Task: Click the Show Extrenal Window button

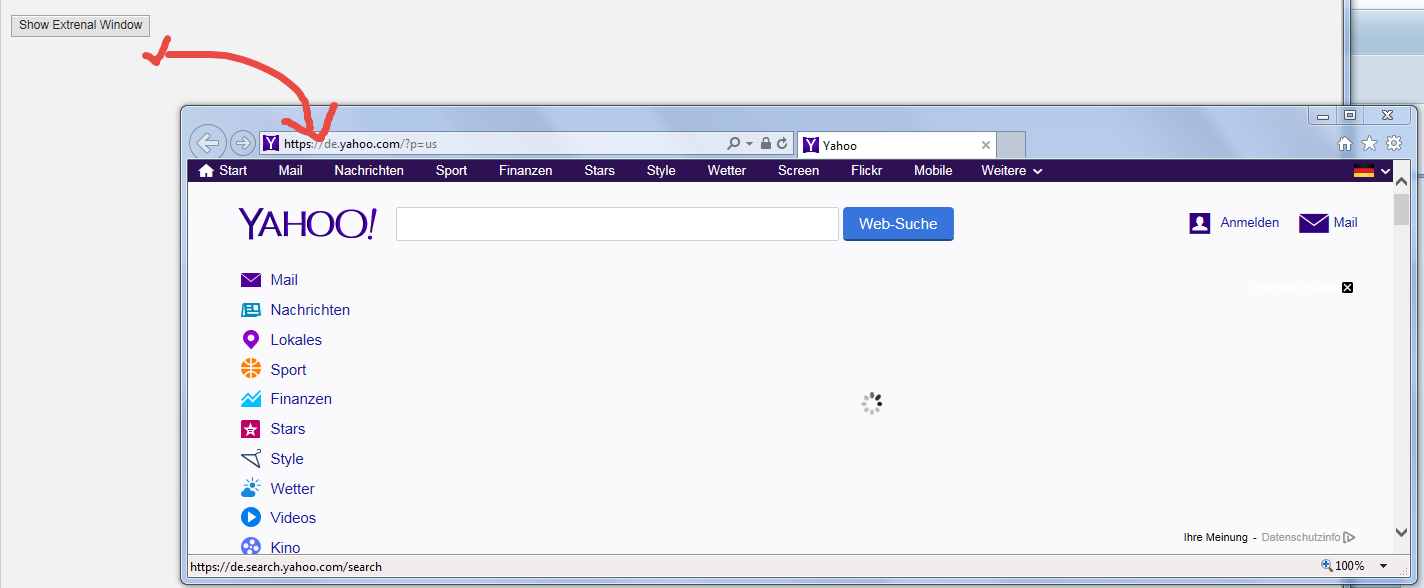Action: [x=80, y=25]
